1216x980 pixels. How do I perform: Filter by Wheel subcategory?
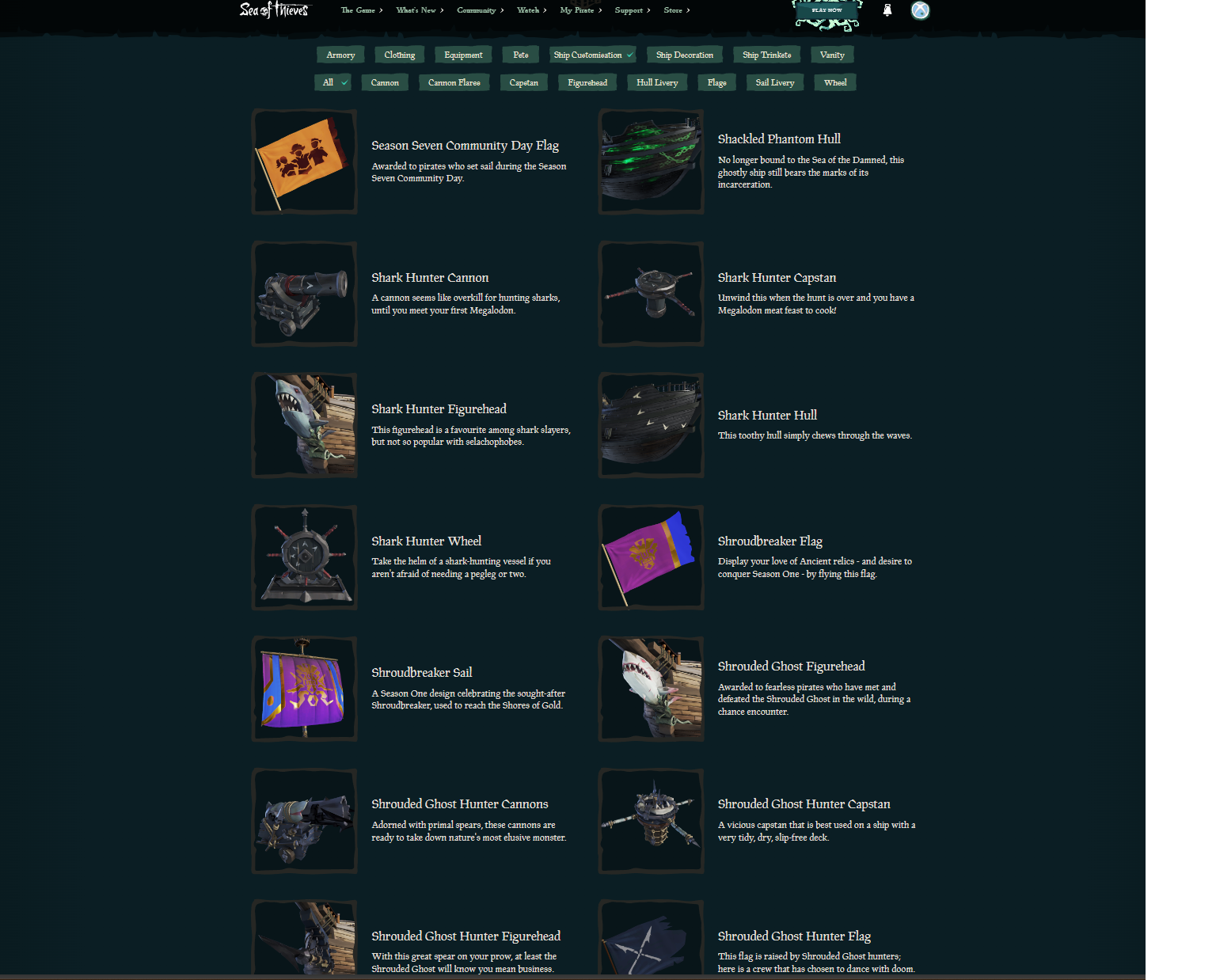[835, 82]
